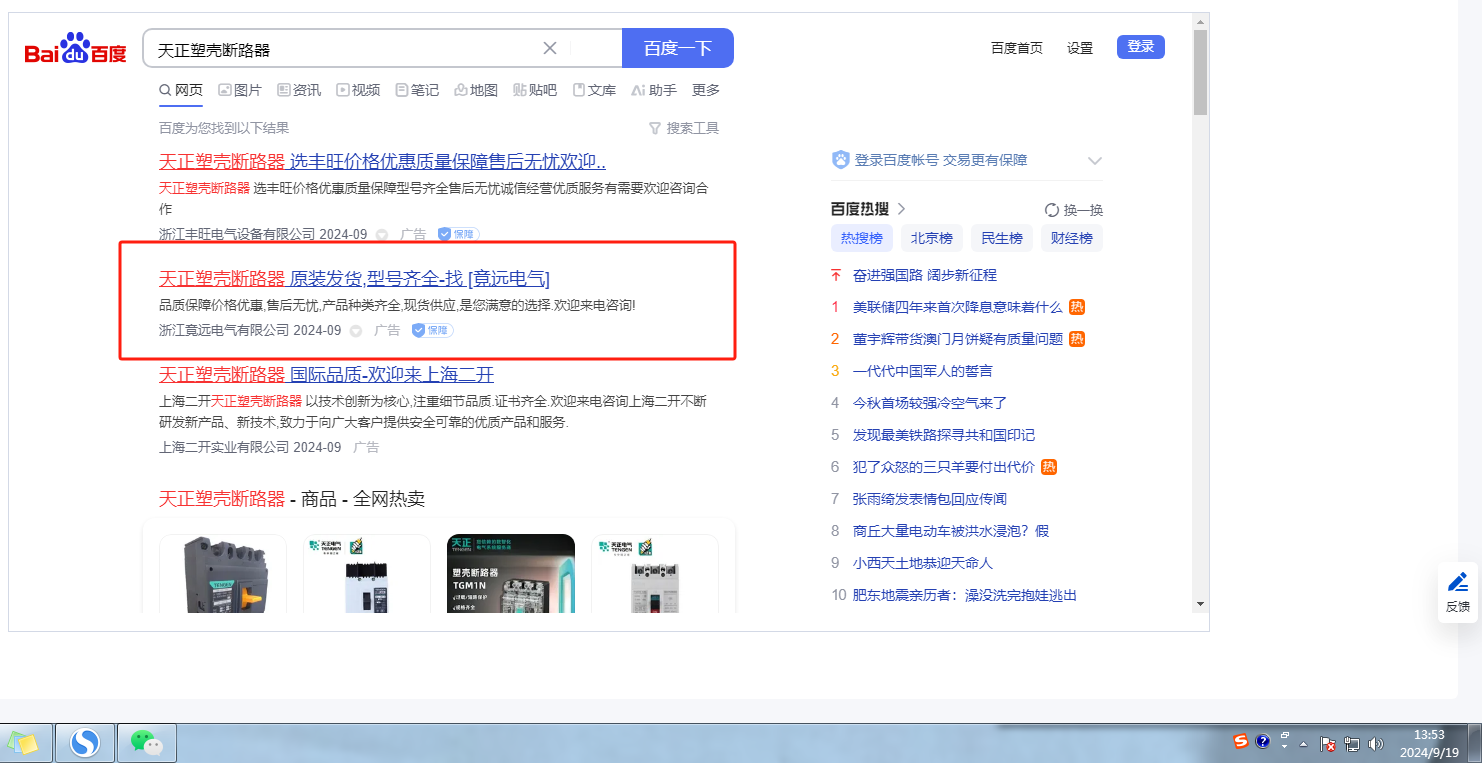The width and height of the screenshot is (1482, 763).
Task: Click the refresh icon next to 换一换
Action: (x=1051, y=210)
